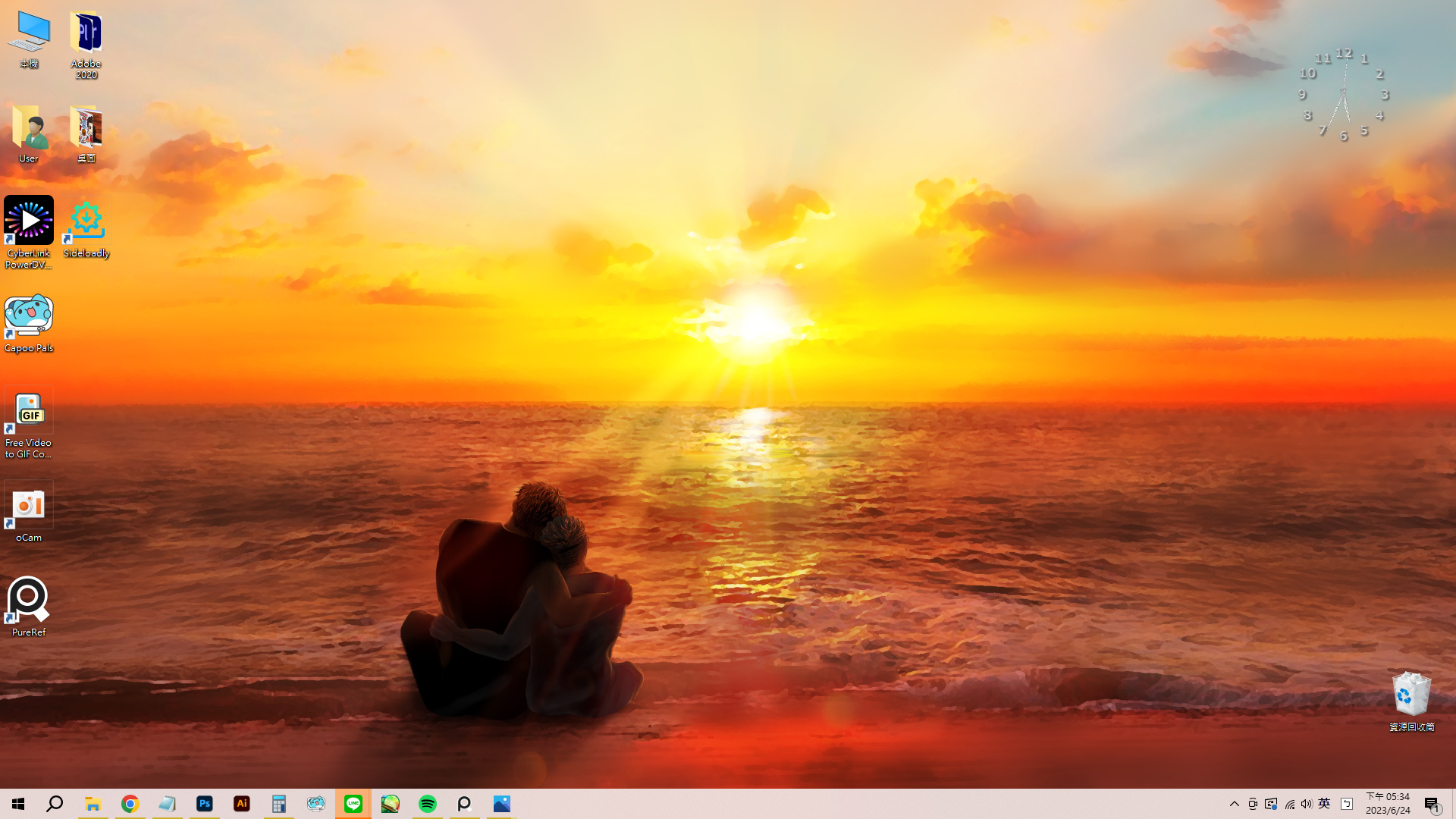This screenshot has height=819, width=1456.
Task: Open taskbar search magnifier
Action: [x=55, y=804]
